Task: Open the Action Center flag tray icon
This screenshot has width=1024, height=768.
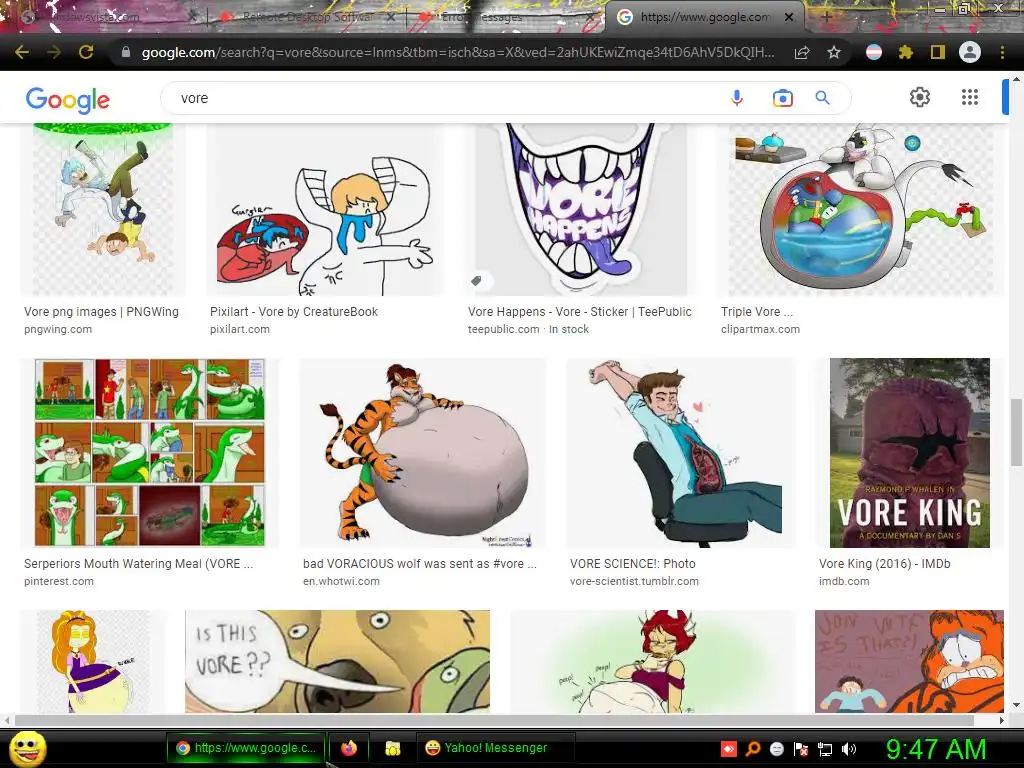Action: 801,749
